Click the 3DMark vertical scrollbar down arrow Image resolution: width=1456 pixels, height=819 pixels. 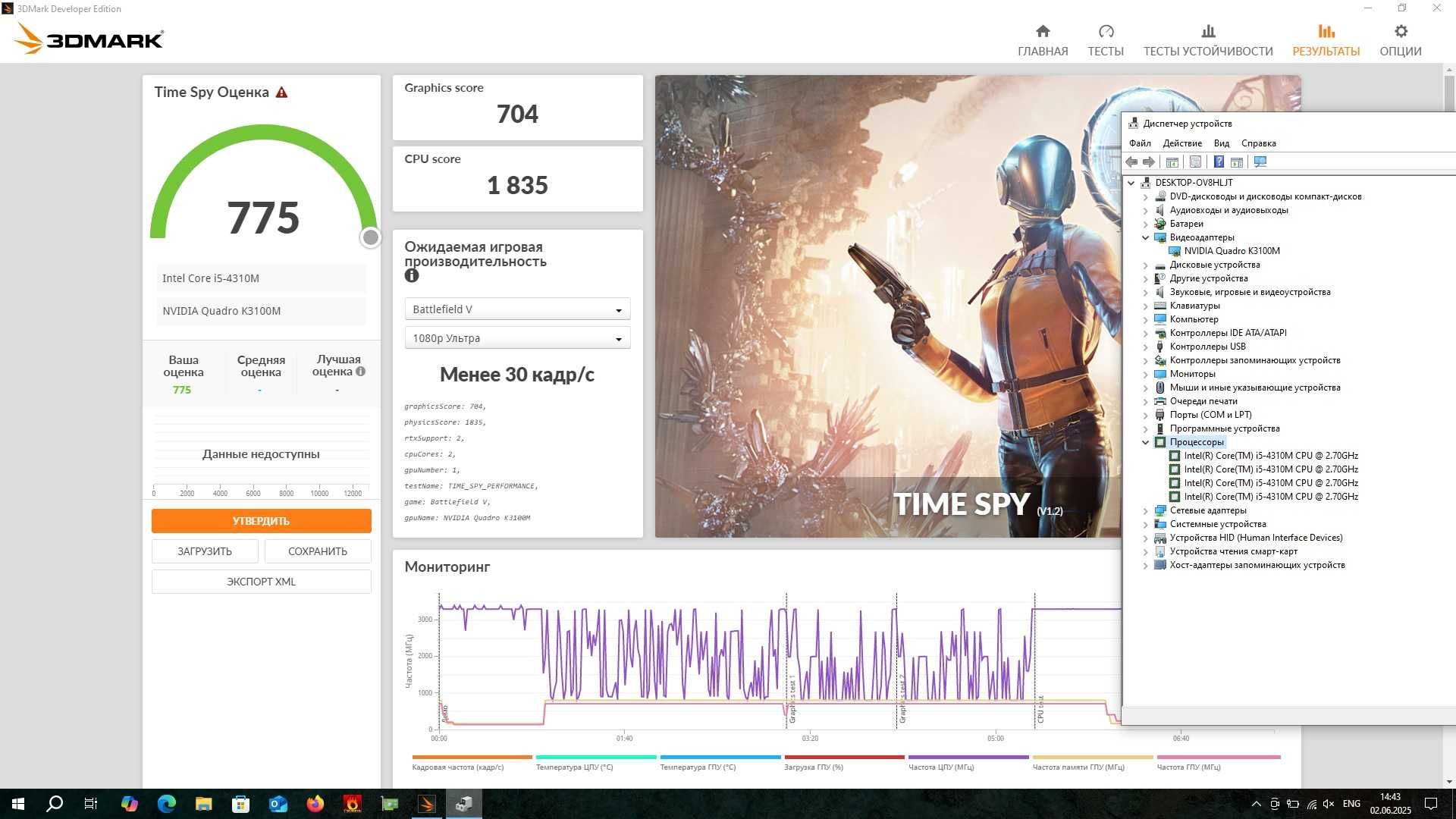tap(1449, 782)
